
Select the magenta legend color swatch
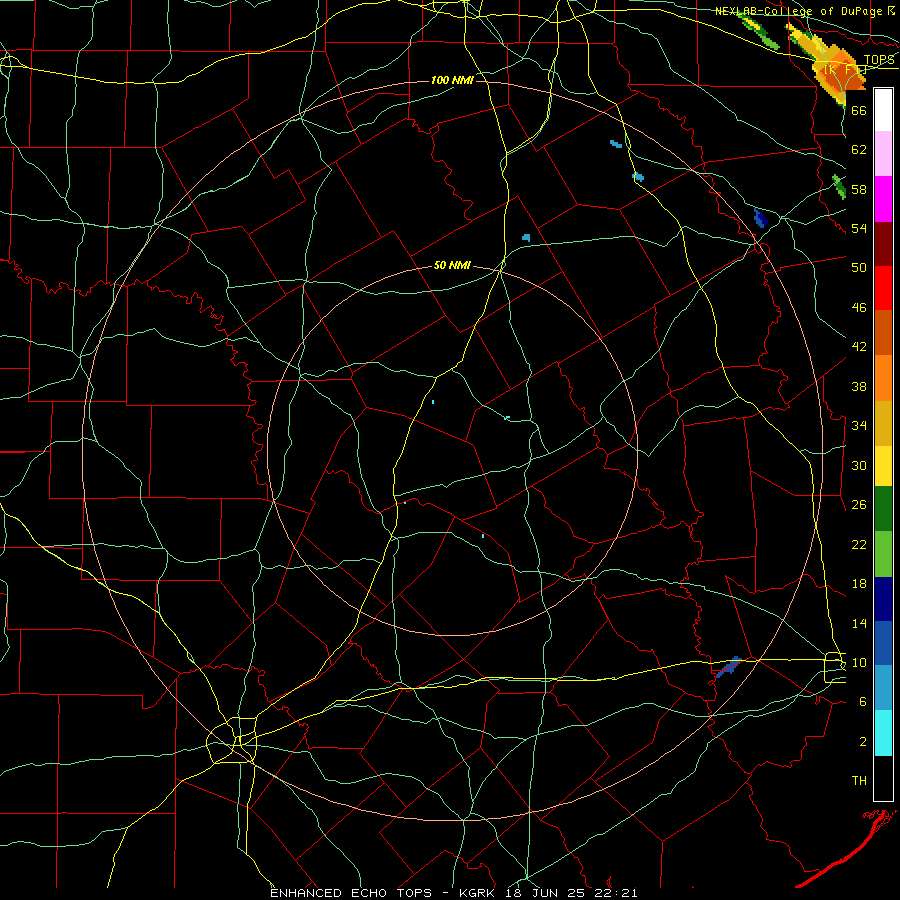(883, 199)
